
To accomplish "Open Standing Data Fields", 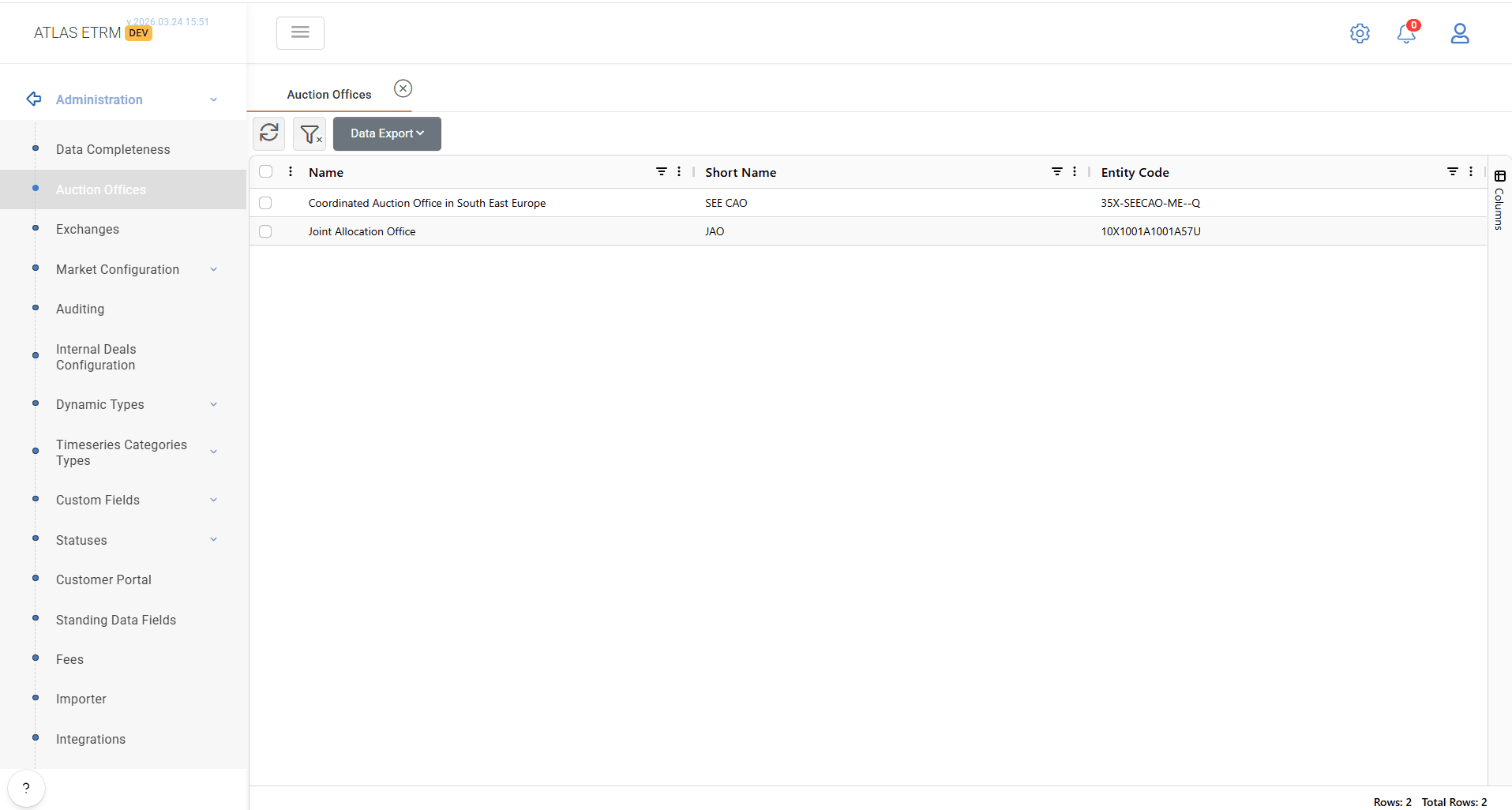I will (116, 620).
